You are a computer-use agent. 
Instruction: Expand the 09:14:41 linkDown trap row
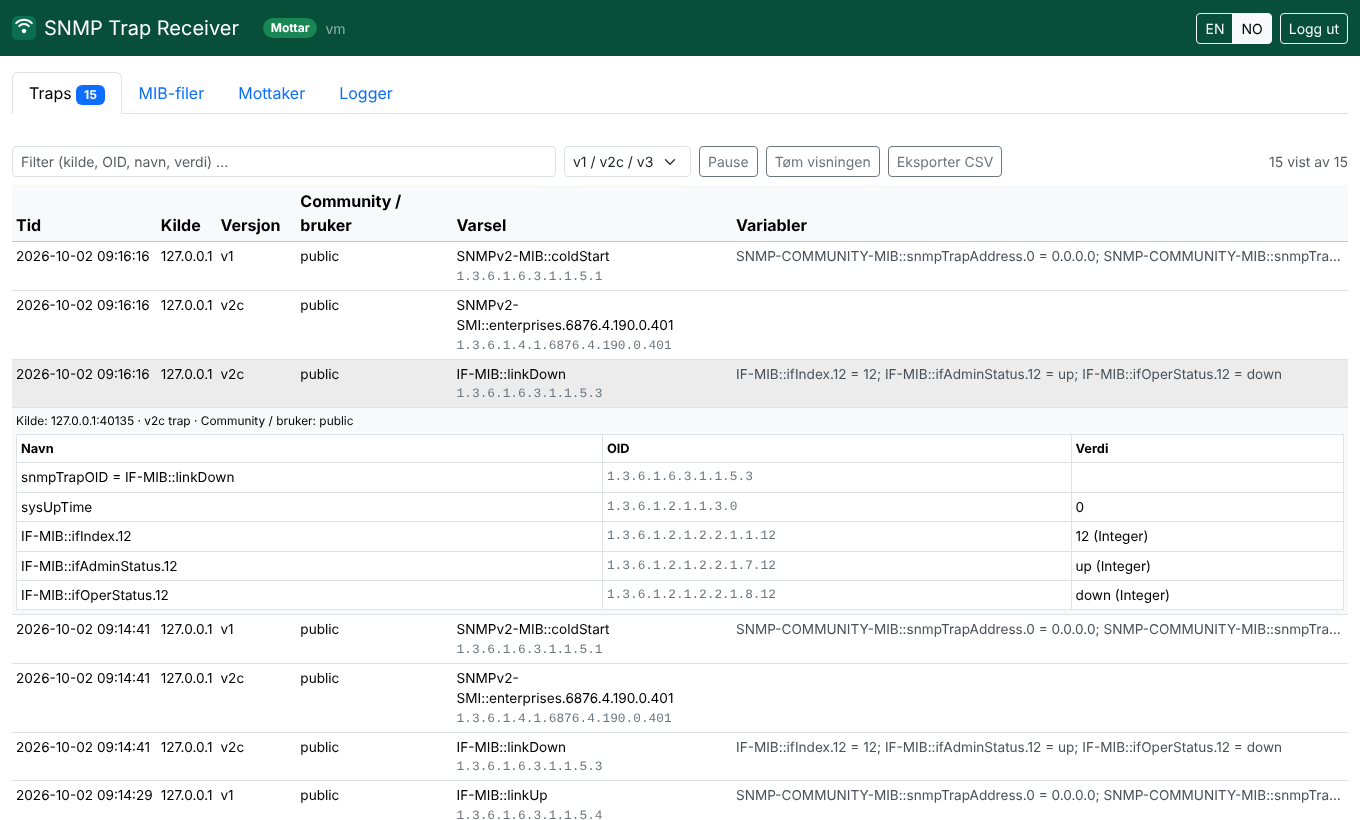[x=680, y=757]
